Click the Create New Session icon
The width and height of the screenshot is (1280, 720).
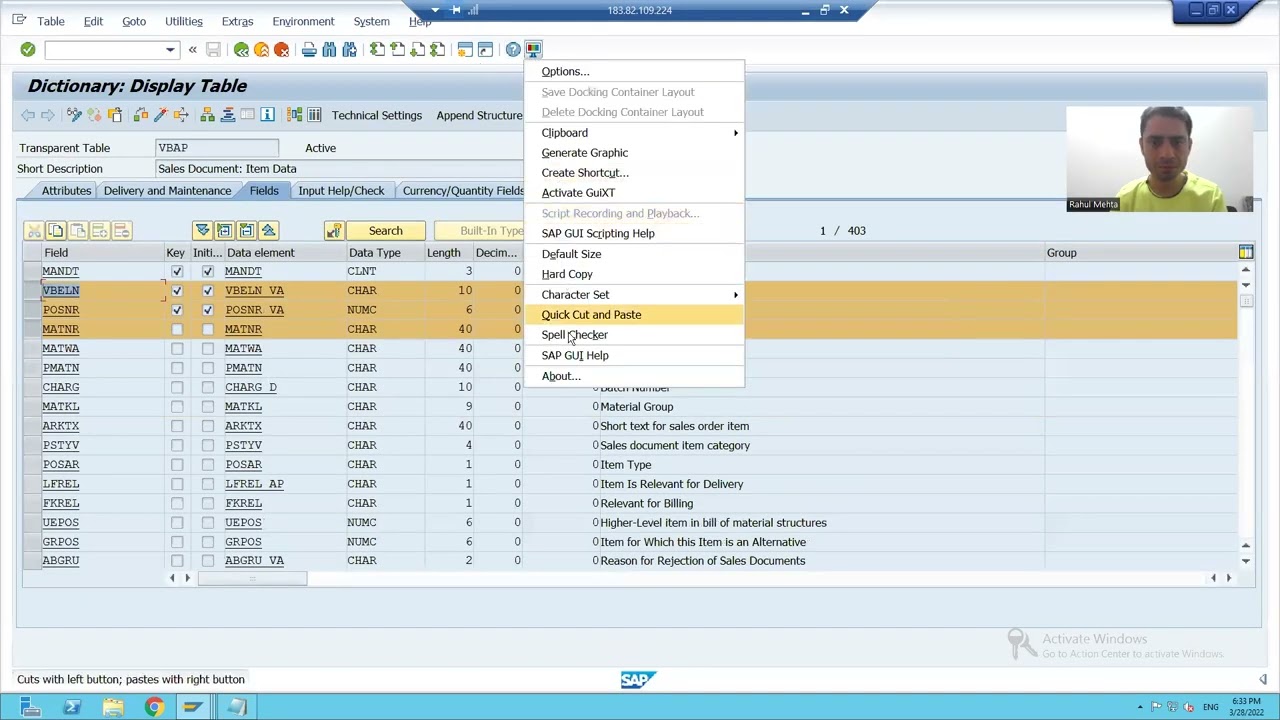(x=465, y=49)
